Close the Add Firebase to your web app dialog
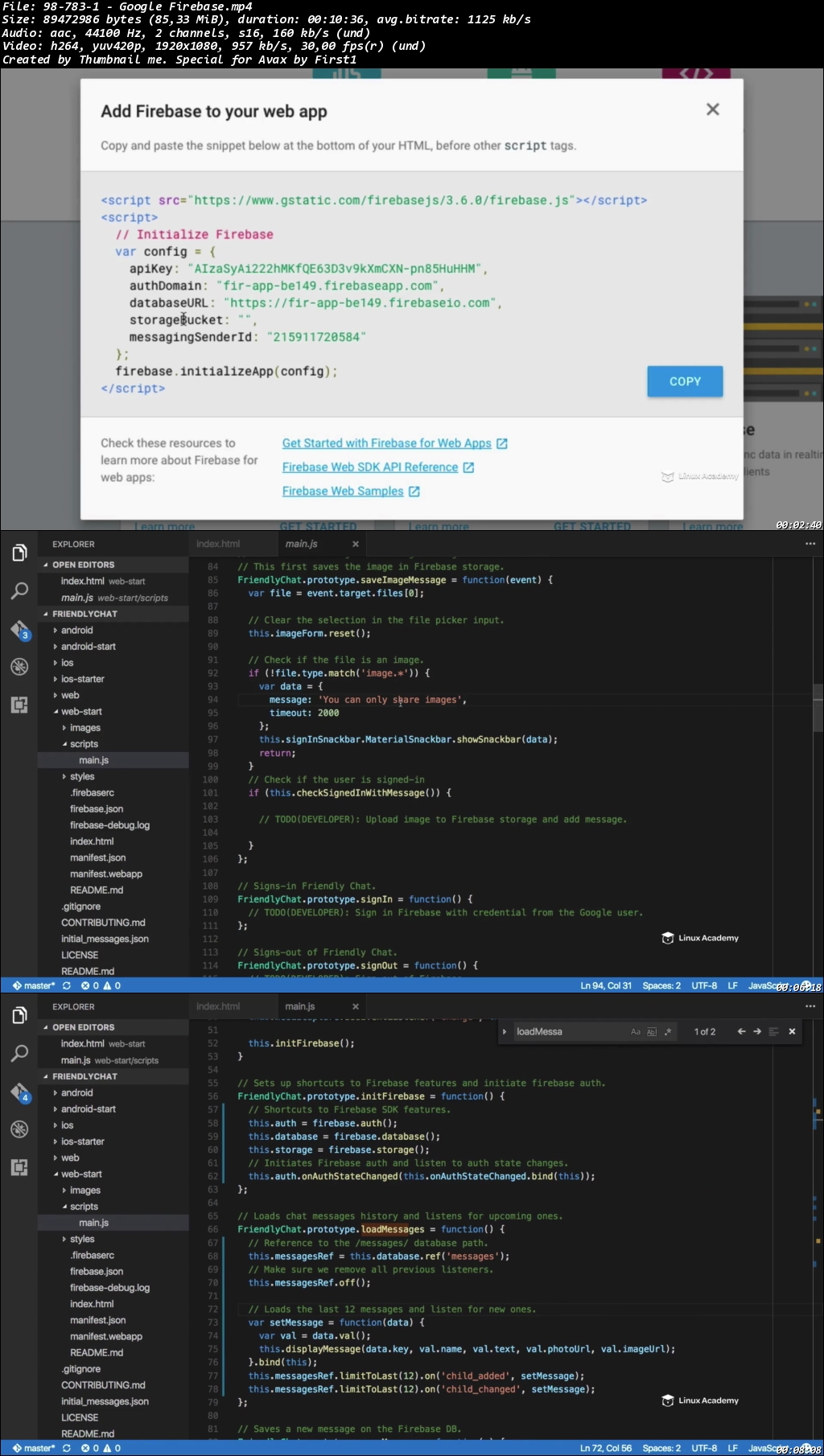Image resolution: width=824 pixels, height=1456 pixels. (712, 109)
